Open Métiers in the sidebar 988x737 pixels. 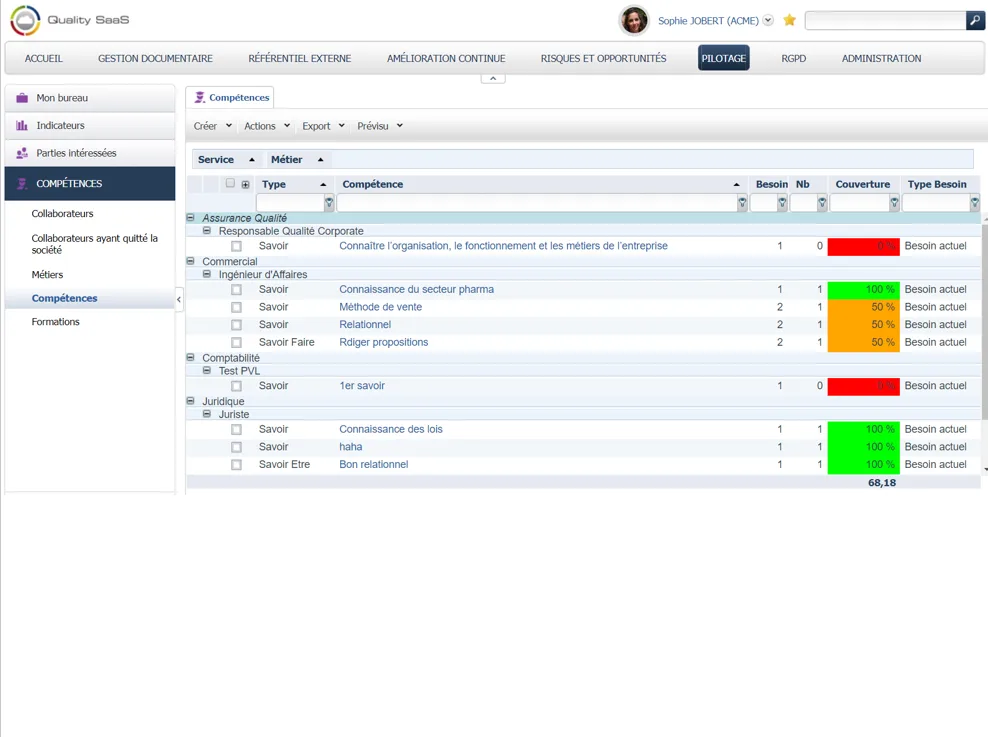(47, 275)
